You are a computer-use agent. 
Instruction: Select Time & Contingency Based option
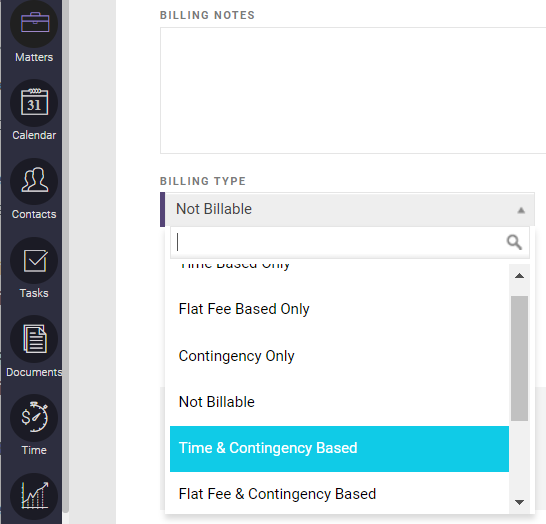point(339,449)
